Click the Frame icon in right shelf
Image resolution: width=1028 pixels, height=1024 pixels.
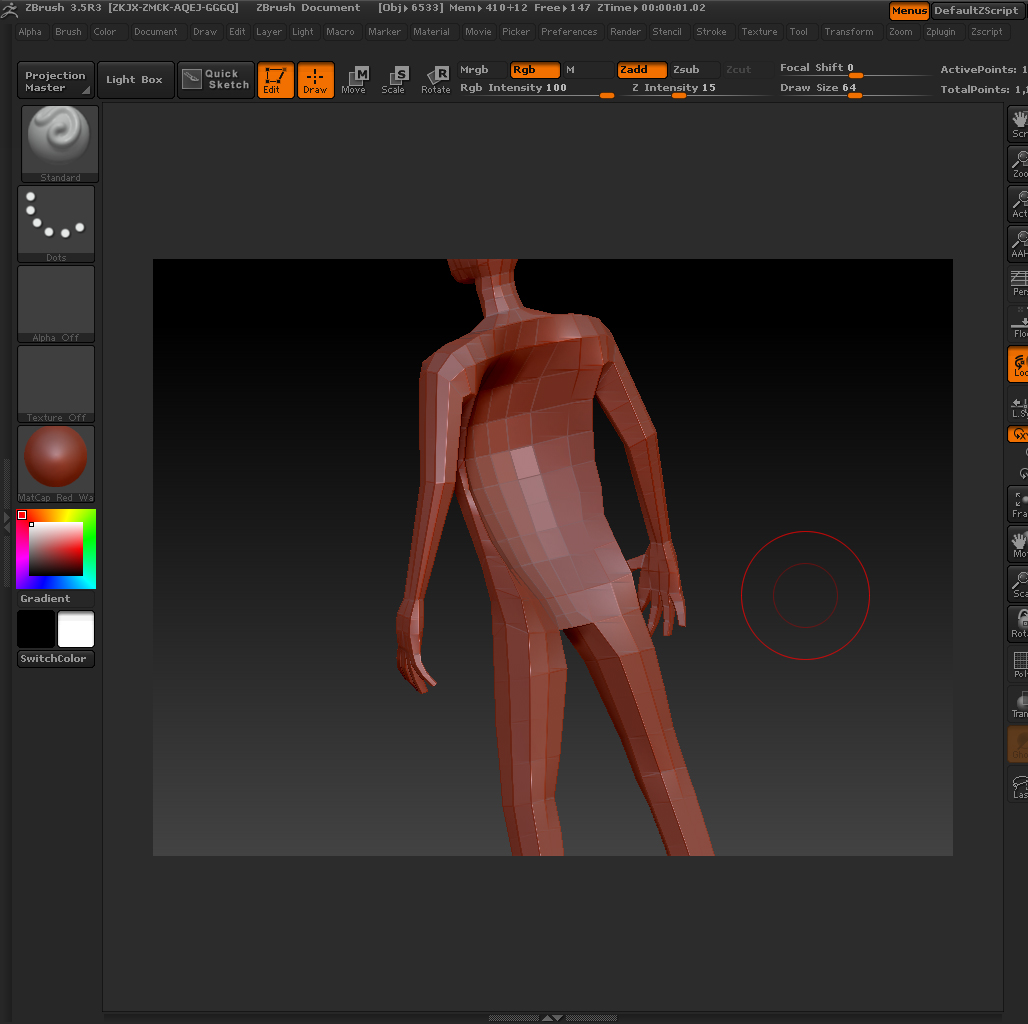1018,504
